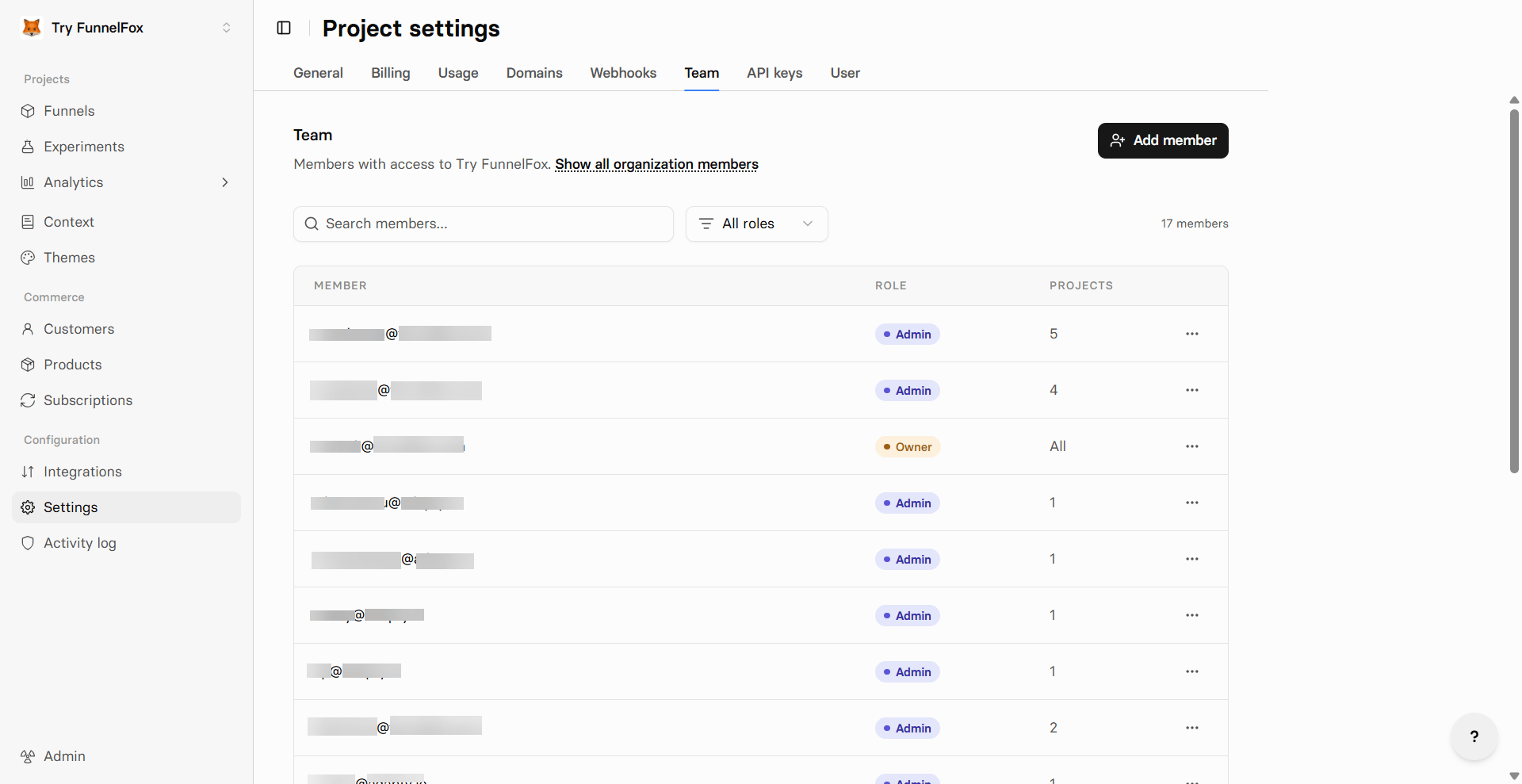Open Context from the sidebar
The width and height of the screenshot is (1522, 784).
tap(127, 222)
